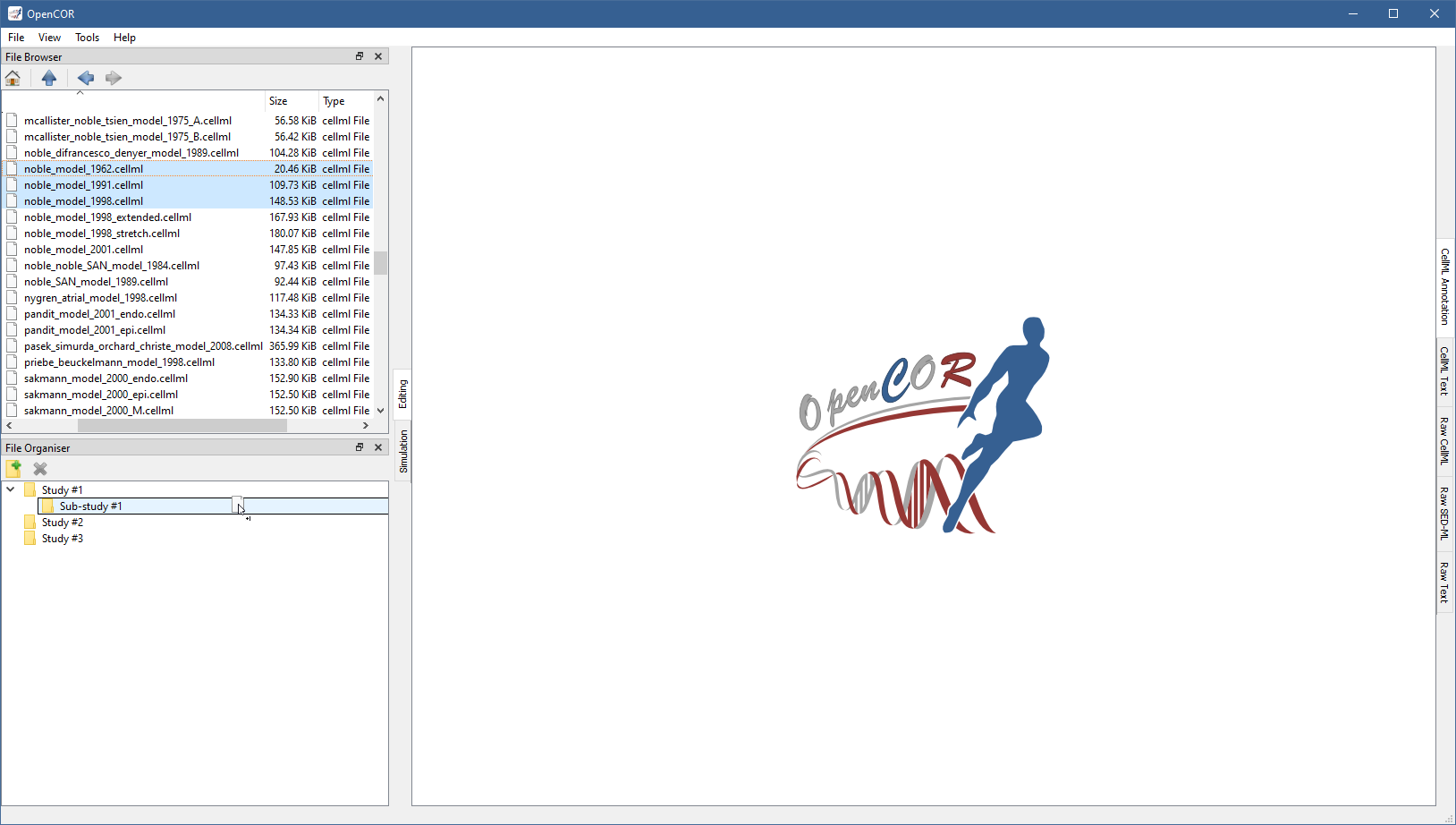Open the Tools menu

pyautogui.click(x=87, y=38)
